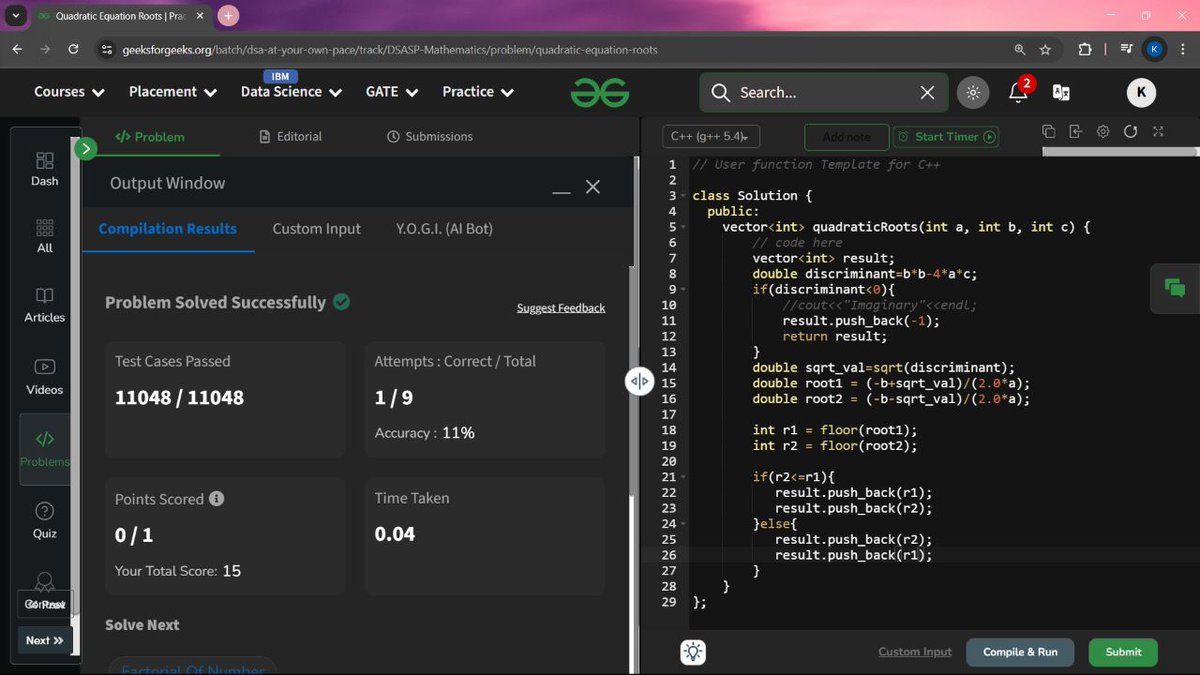The image size is (1200, 675).
Task: Click the Search input field
Action: 825,92
